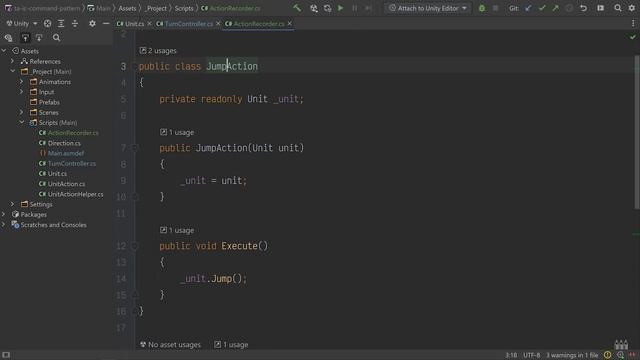
Task: Click the editor vertical scrollbar
Action: pos(637,133)
